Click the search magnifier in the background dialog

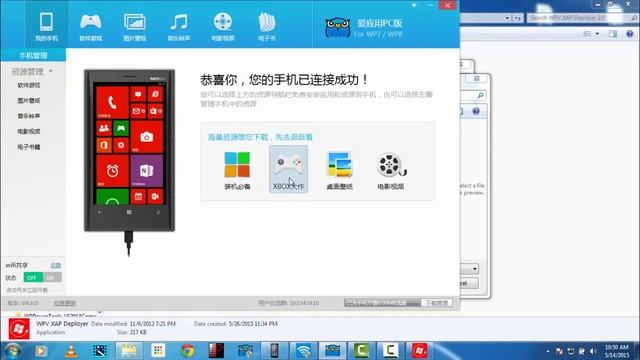point(480,95)
